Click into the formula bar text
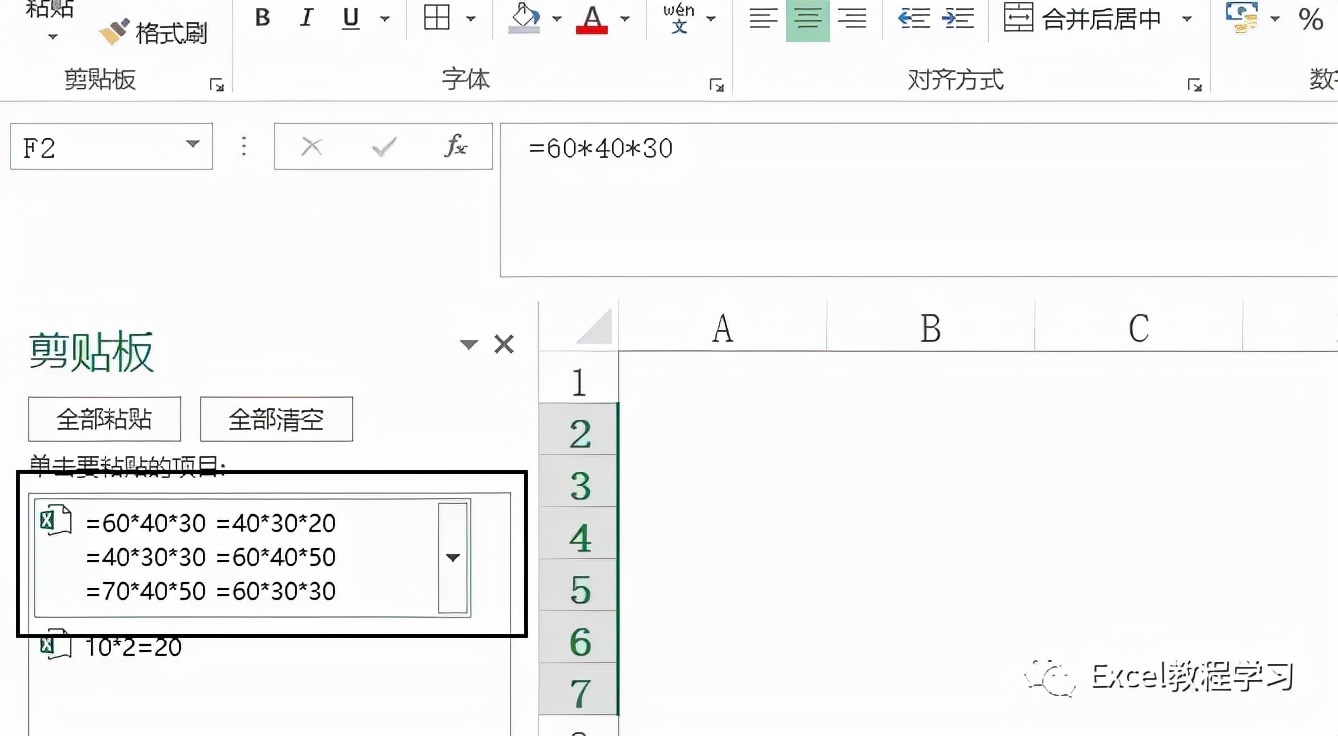The height and width of the screenshot is (736, 1338). 919,200
